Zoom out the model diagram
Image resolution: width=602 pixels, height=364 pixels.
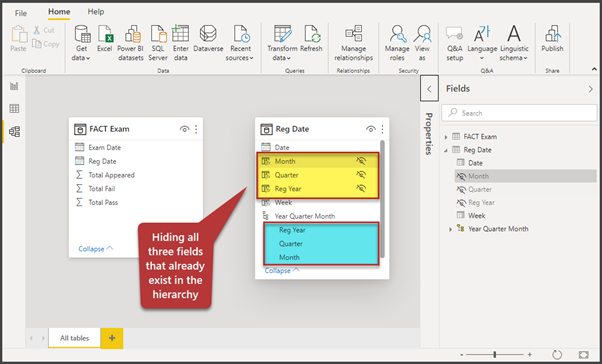462,355
